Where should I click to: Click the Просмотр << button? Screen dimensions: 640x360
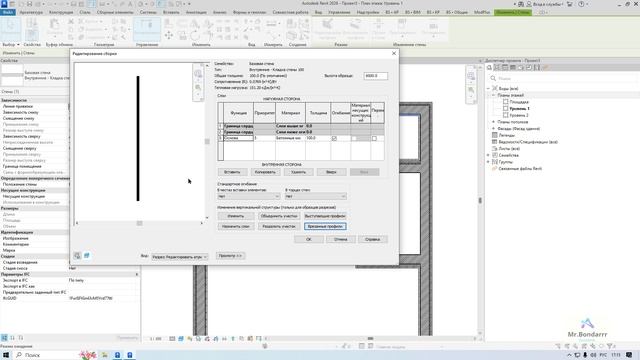tap(230, 256)
